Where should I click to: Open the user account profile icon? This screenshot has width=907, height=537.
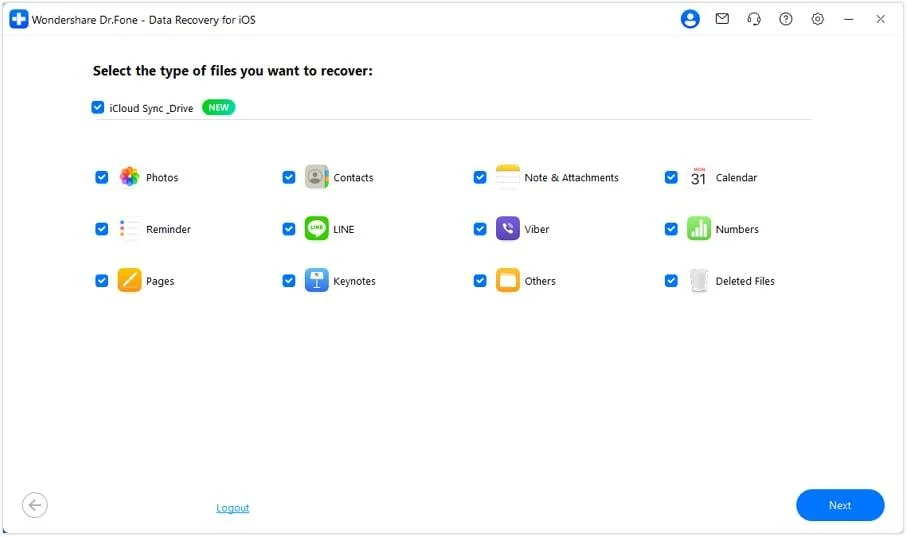690,19
